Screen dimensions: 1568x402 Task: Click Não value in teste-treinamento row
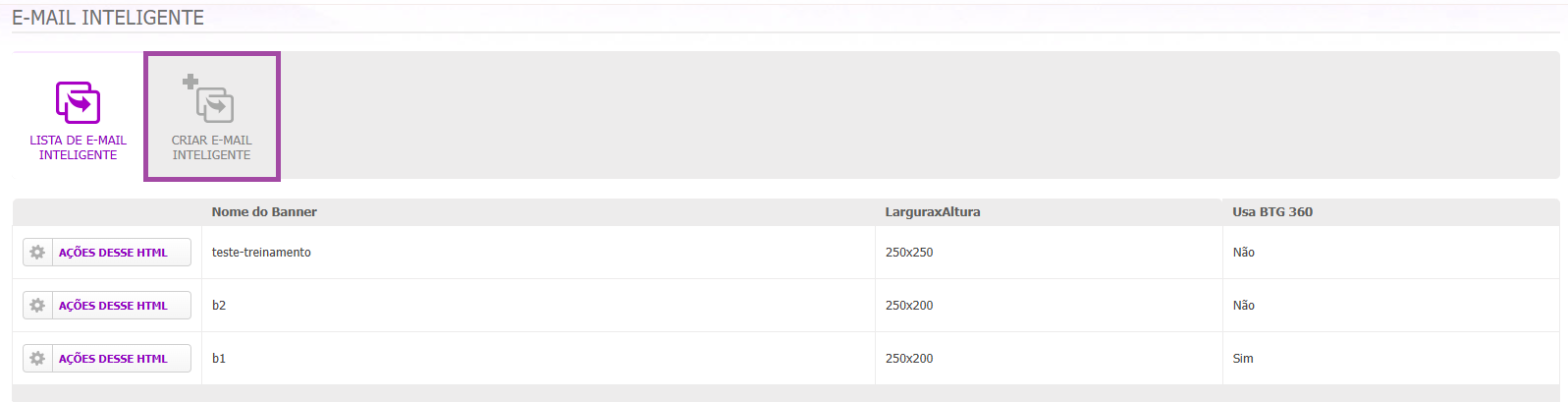1244,253
